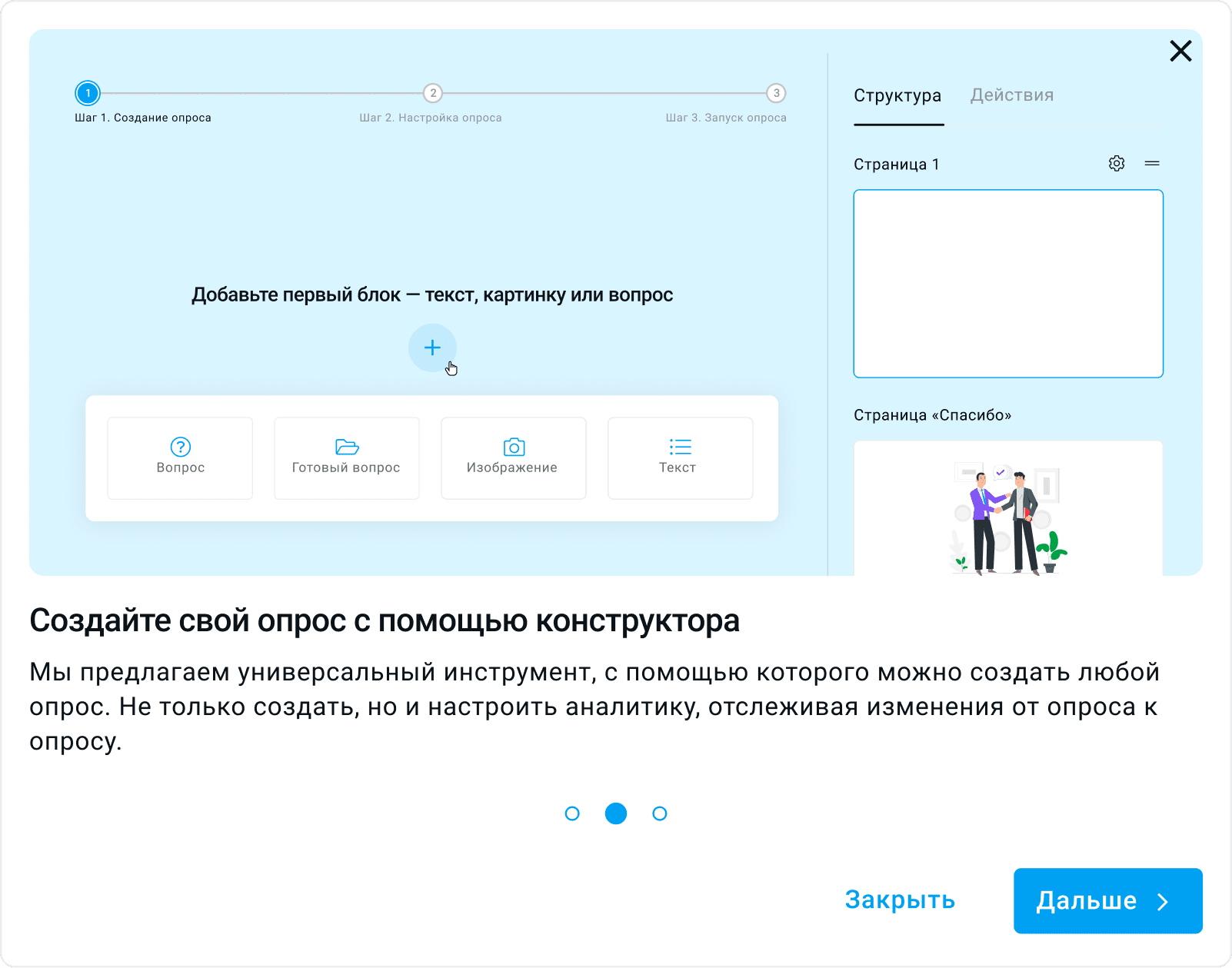Click the Закрыть link
This screenshot has width=1232, height=968.
900,900
